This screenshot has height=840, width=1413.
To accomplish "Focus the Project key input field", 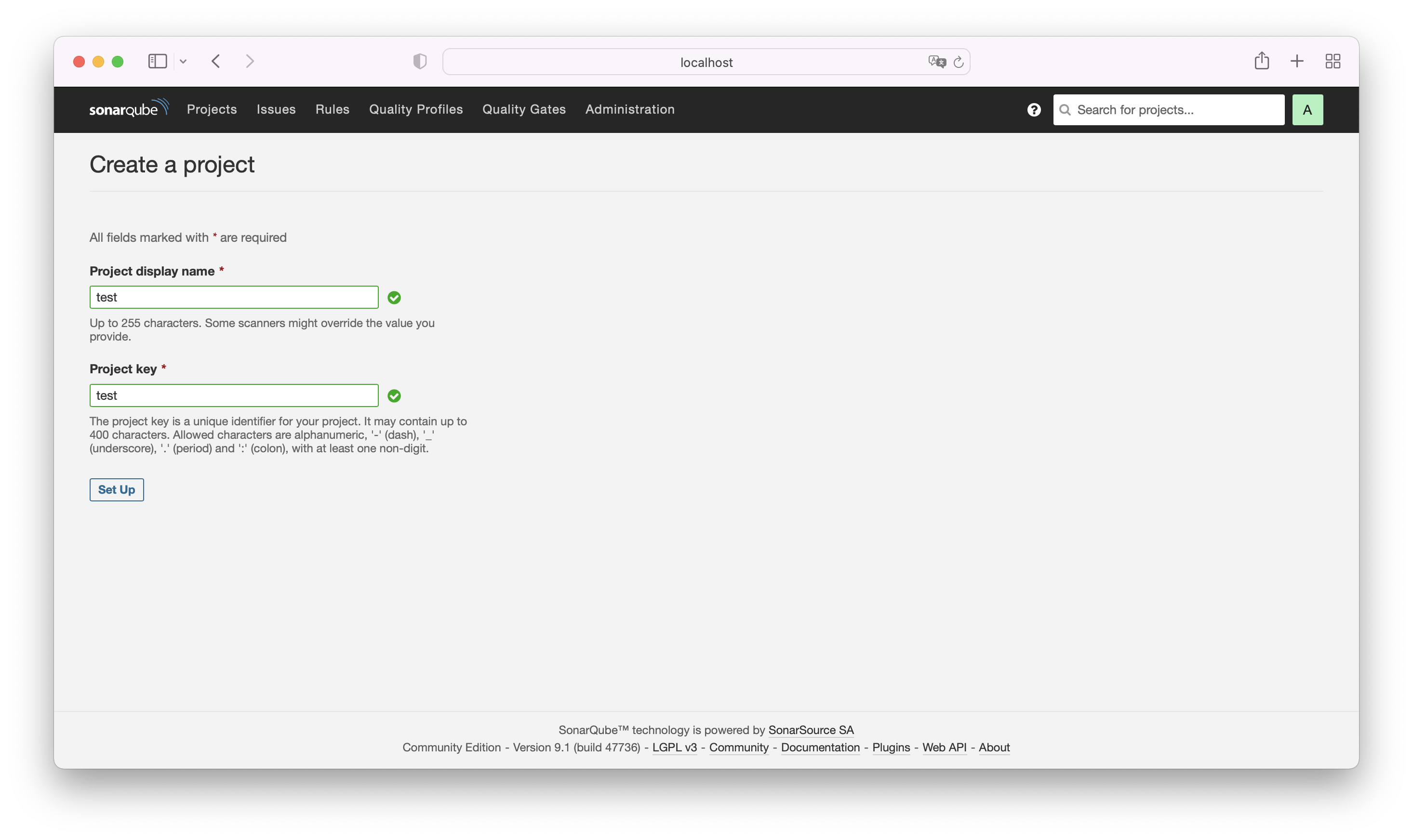I will [234, 395].
